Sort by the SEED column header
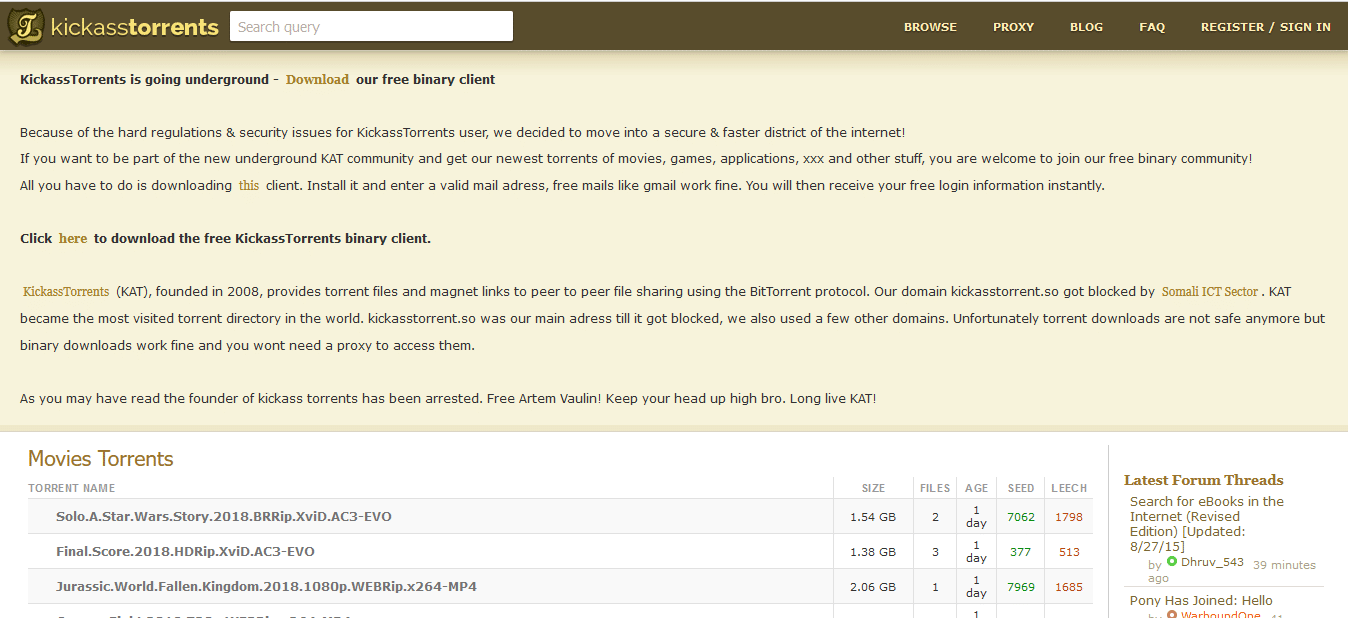 1021,488
